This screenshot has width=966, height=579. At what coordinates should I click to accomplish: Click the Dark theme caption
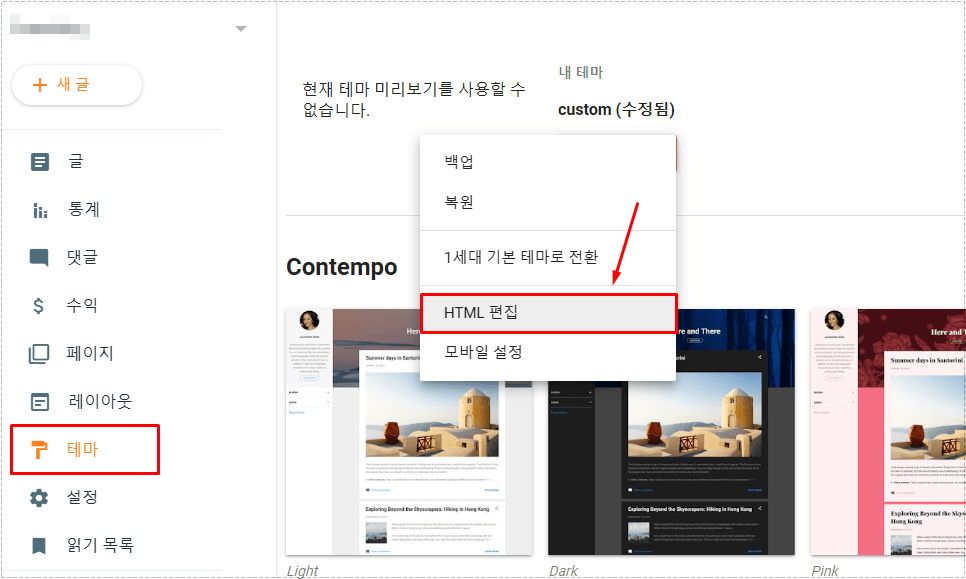564,571
